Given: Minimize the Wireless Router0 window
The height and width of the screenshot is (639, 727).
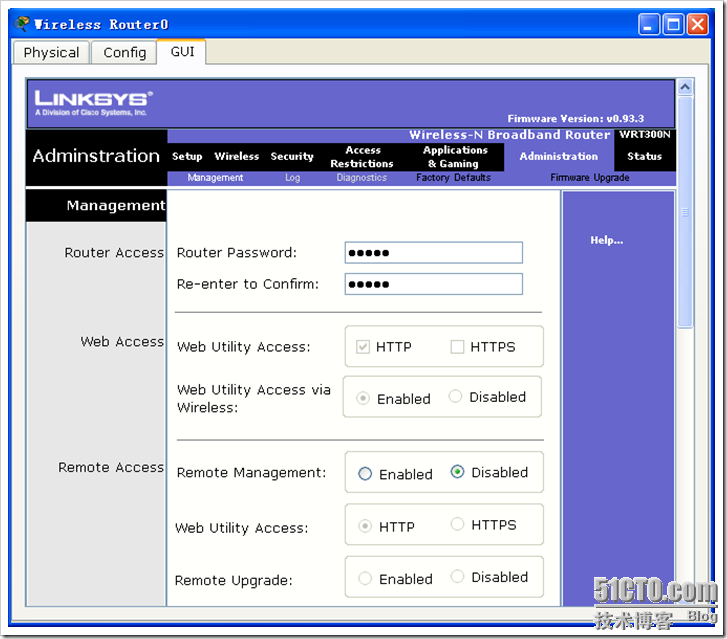Looking at the screenshot, I should coord(648,25).
